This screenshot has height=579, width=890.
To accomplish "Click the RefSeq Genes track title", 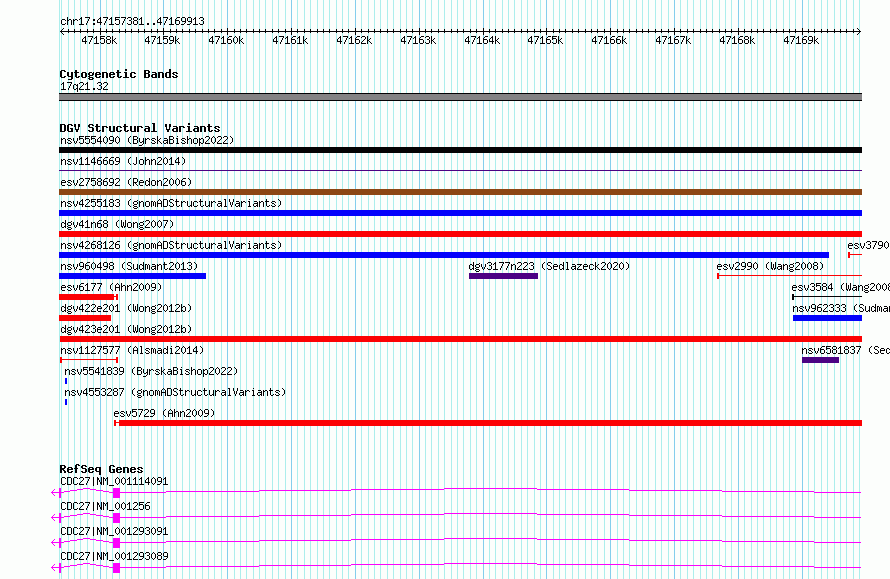I will click(x=101, y=469).
